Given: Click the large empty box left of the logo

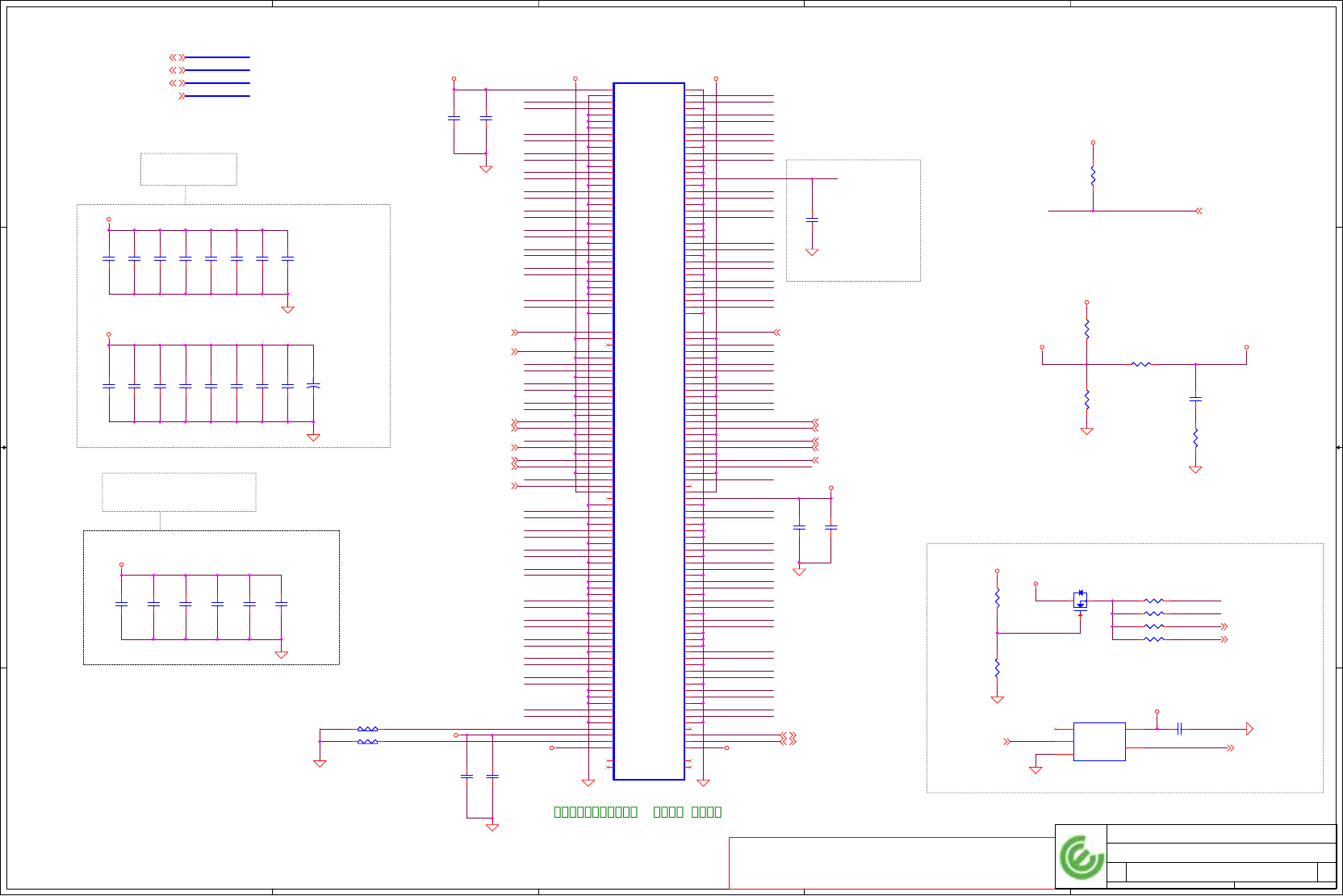Looking at the screenshot, I should click(x=892, y=863).
